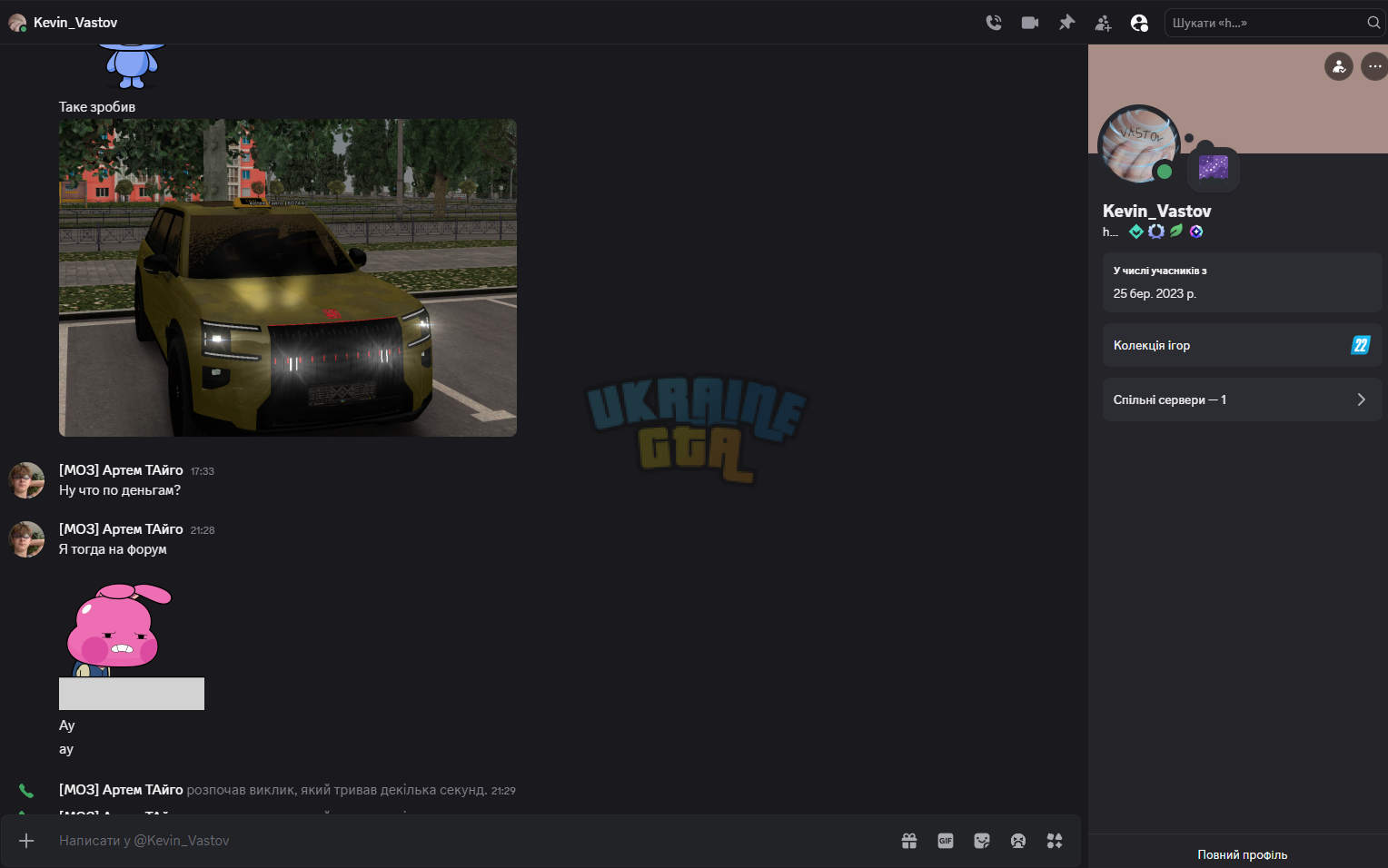
Task: Click the magnifier icon in the search box
Action: (x=1373, y=23)
